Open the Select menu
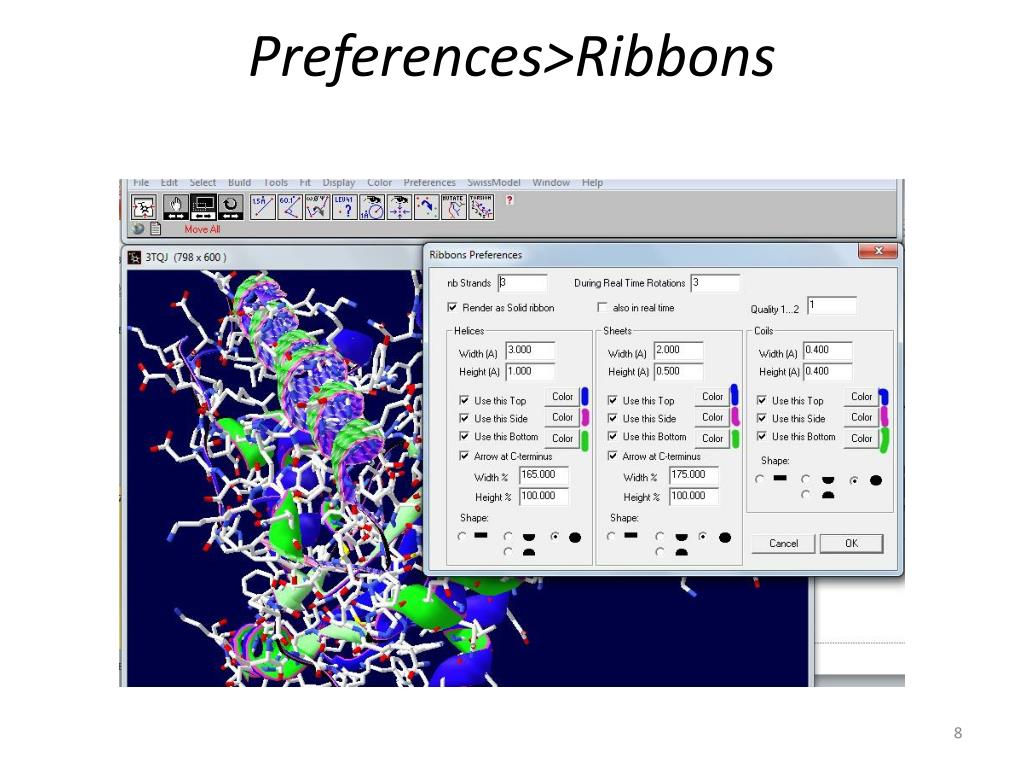The height and width of the screenshot is (768, 1024). pyautogui.click(x=202, y=183)
